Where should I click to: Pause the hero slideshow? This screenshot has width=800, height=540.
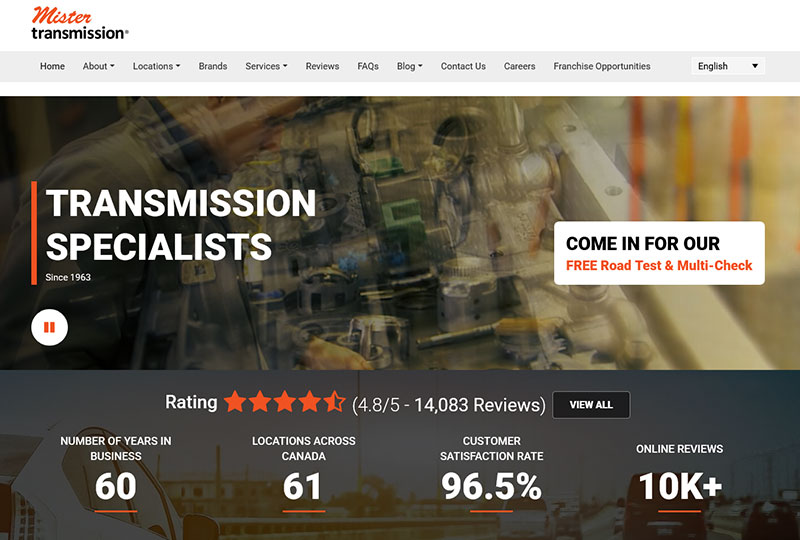coord(49,327)
